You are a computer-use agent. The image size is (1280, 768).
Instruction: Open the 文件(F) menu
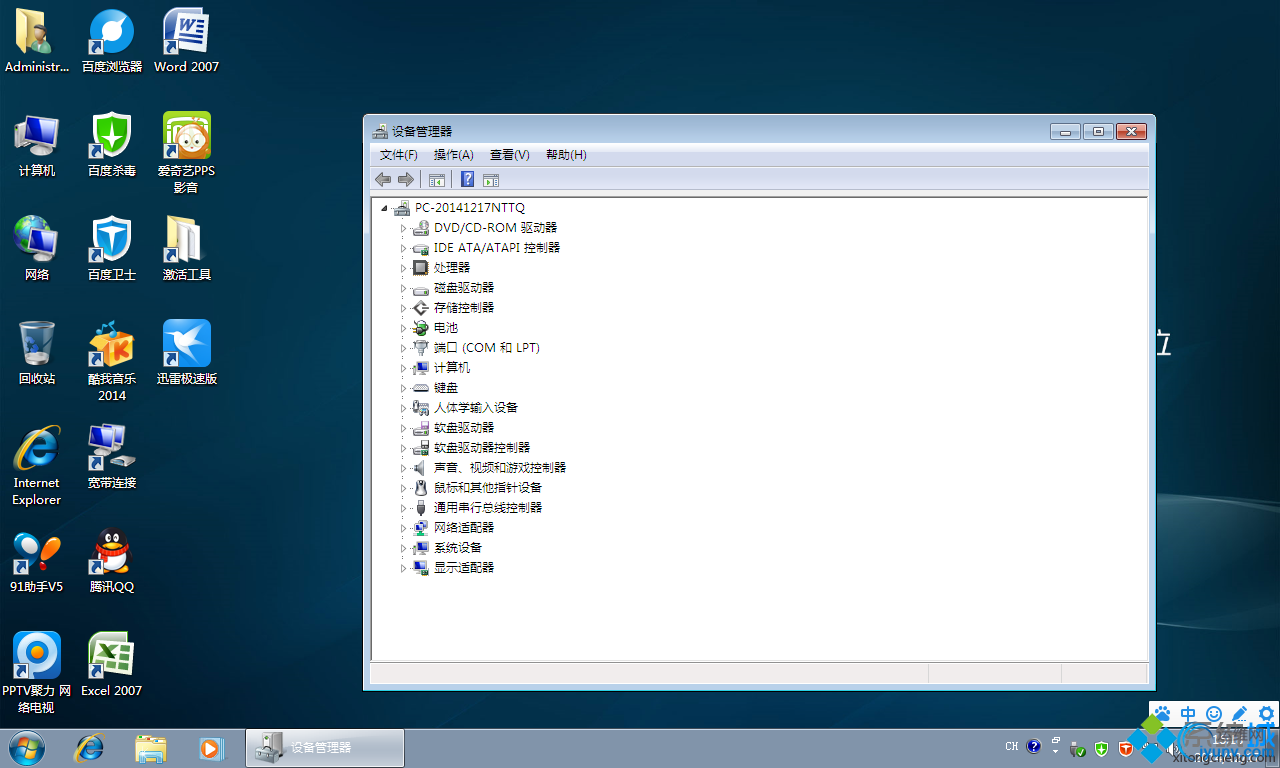[399, 155]
